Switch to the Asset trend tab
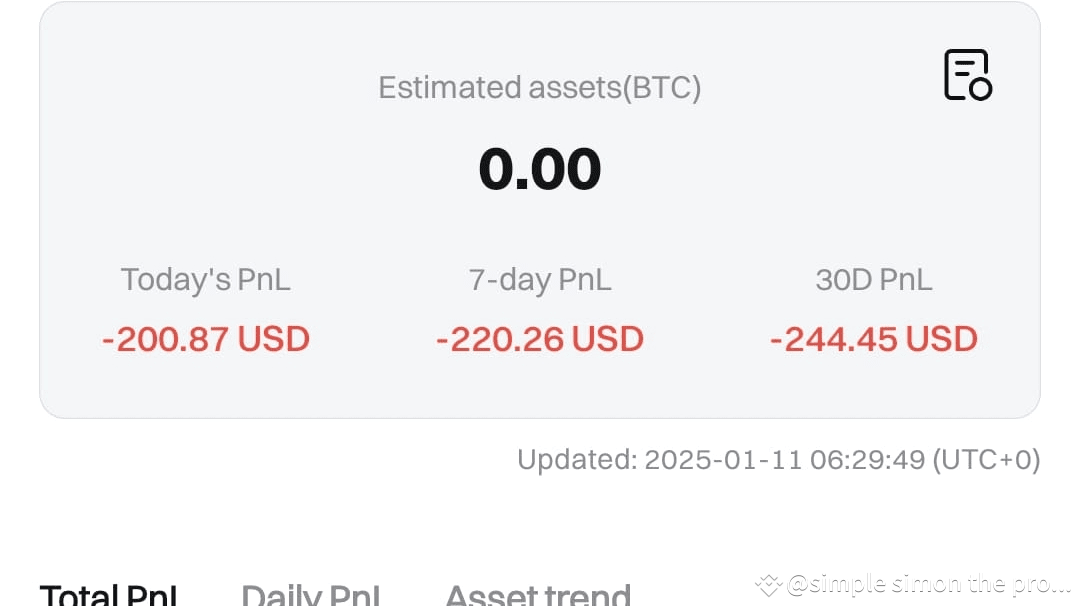1080x606 pixels. pos(537,594)
